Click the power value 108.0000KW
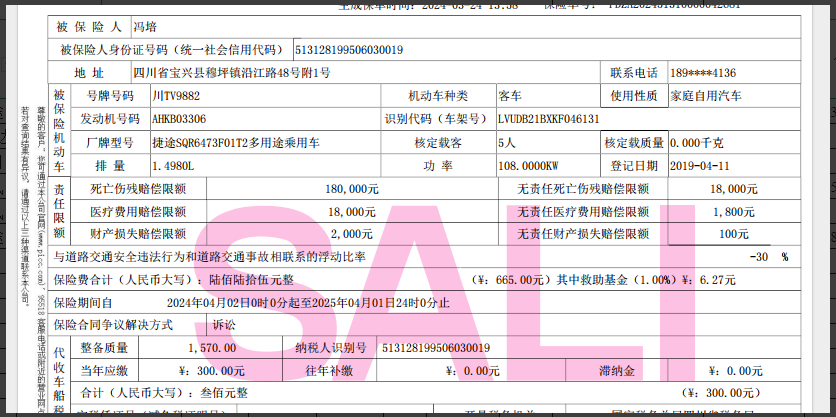The width and height of the screenshot is (836, 417). (528, 166)
